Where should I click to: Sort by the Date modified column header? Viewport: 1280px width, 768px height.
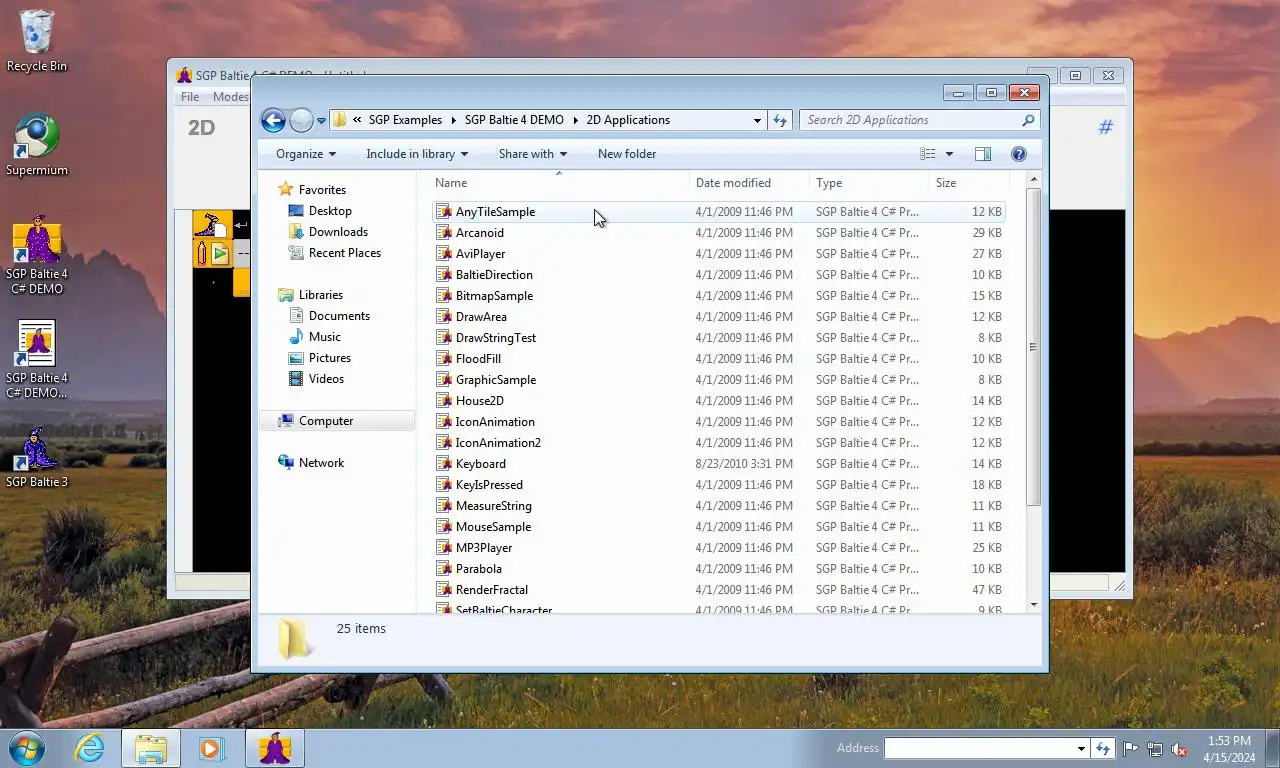point(749,183)
